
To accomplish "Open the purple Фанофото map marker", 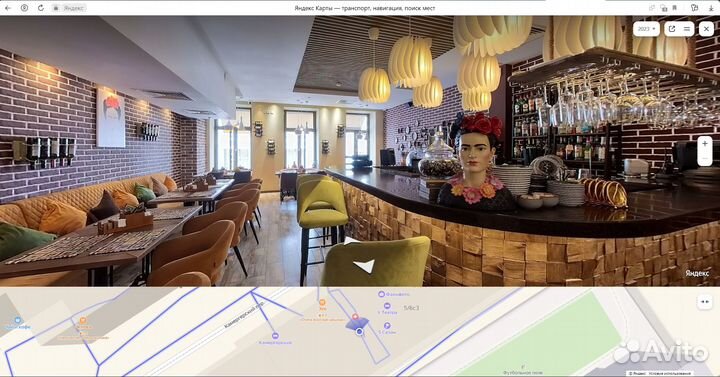I will click(381, 294).
